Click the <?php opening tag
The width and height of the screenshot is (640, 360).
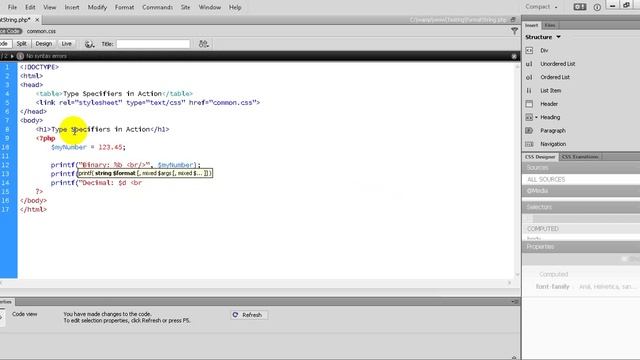(x=45, y=138)
